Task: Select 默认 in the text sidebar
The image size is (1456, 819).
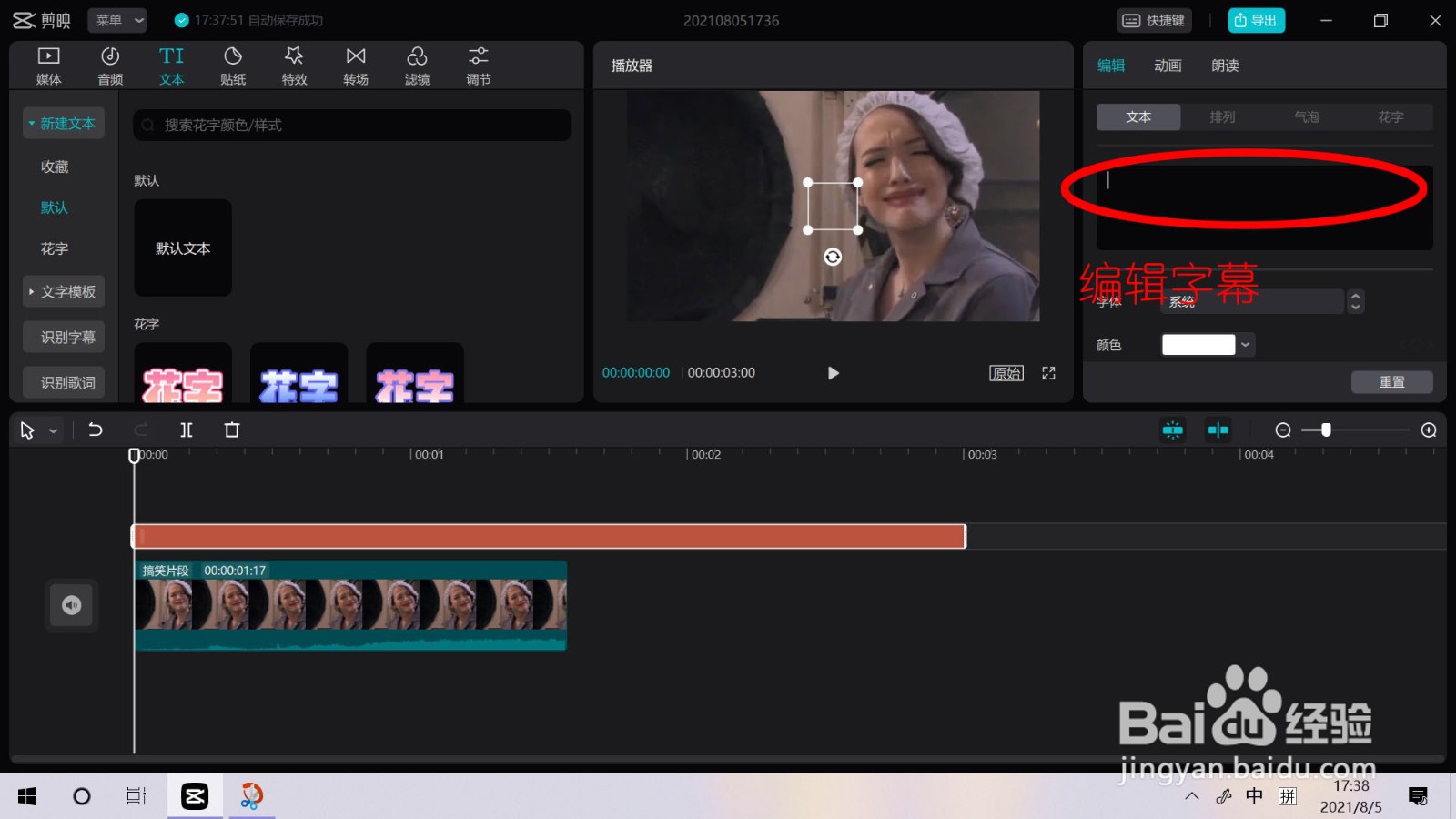Action: pos(55,207)
